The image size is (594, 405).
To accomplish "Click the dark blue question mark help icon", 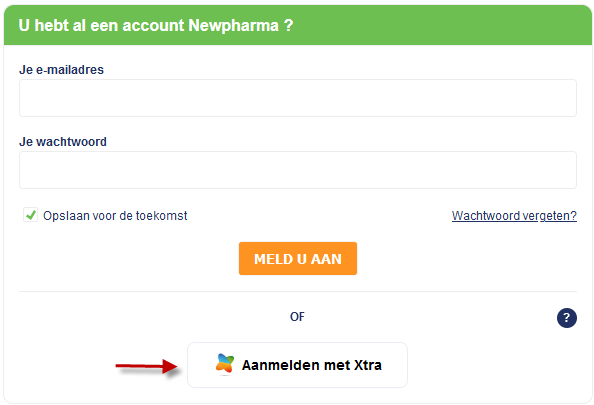I will pyautogui.click(x=566, y=317).
